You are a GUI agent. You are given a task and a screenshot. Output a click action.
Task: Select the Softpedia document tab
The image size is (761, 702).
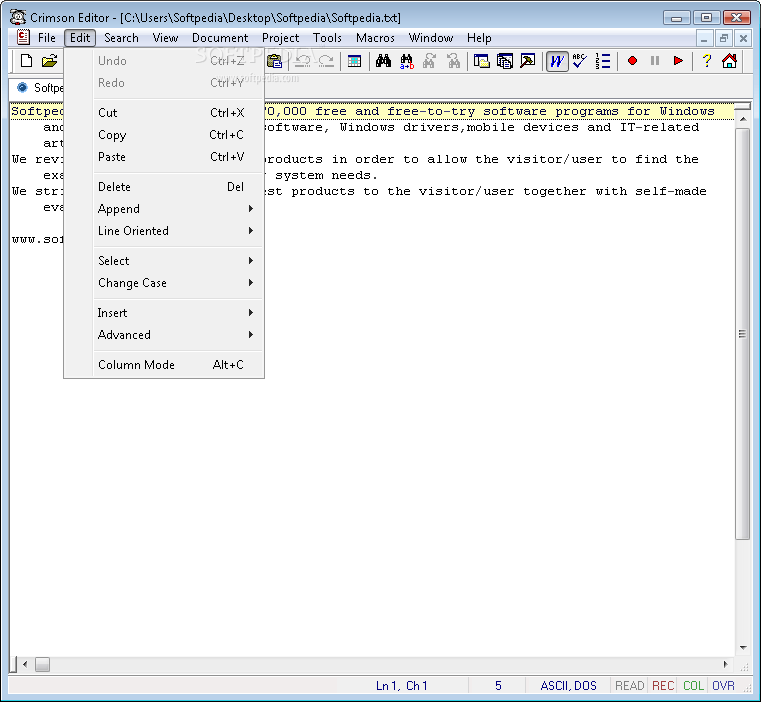click(37, 87)
